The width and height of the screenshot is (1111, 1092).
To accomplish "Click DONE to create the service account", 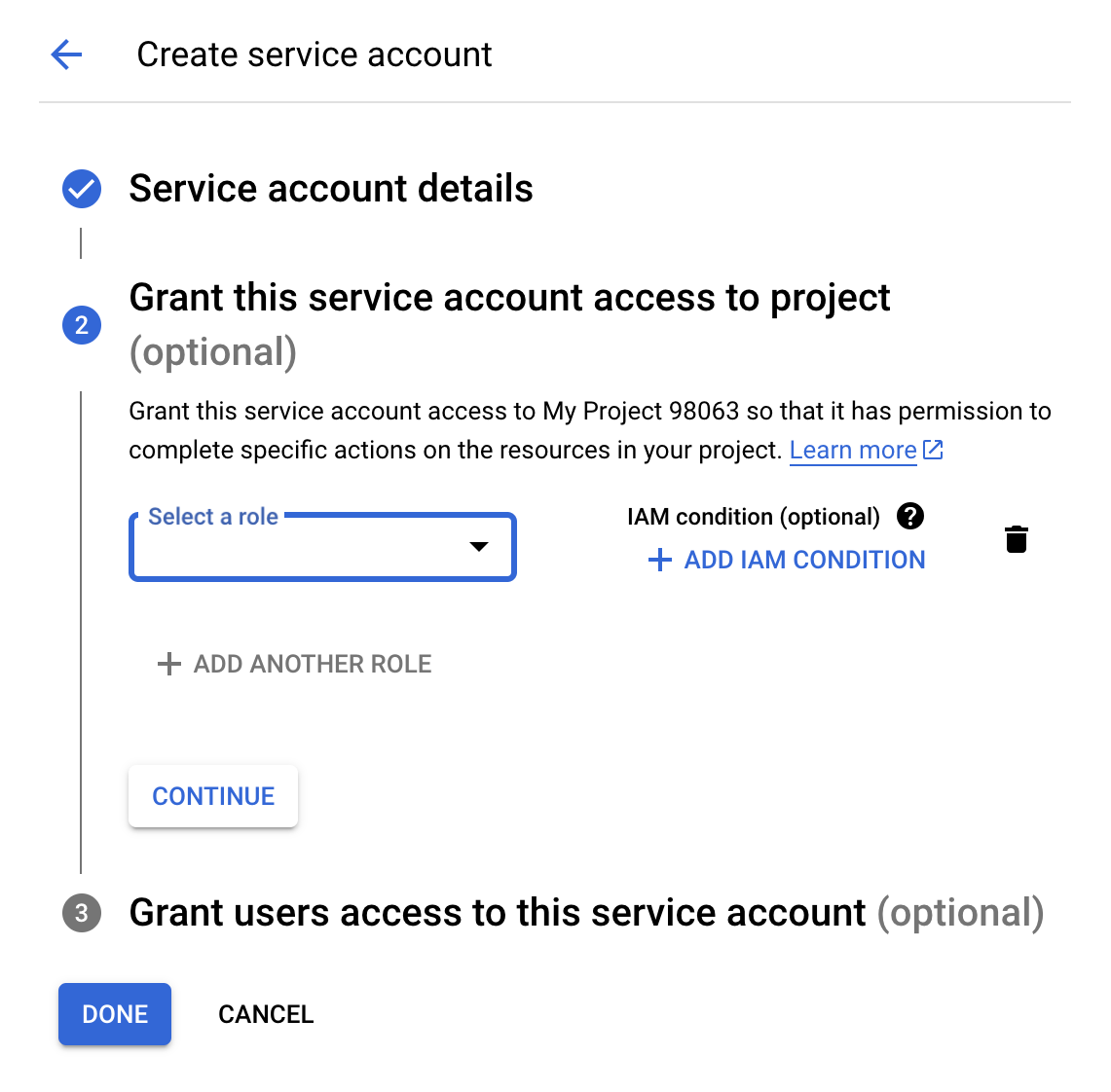I will click(114, 1014).
